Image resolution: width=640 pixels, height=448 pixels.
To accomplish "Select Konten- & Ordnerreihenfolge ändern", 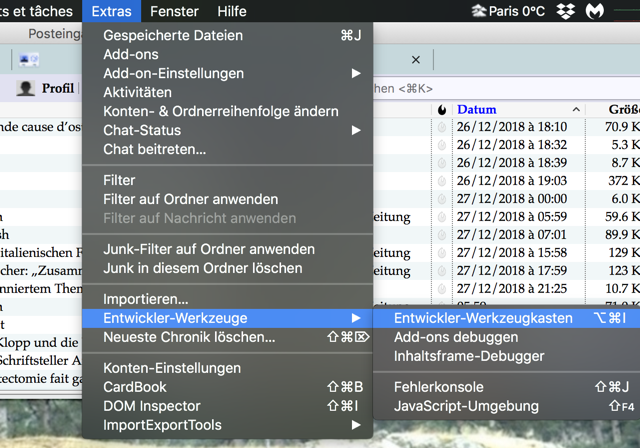I will tap(227, 111).
